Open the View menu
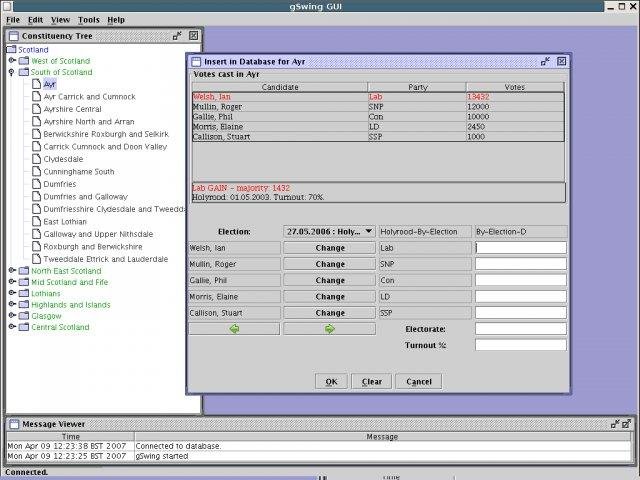Image resolution: width=640 pixels, height=480 pixels. 60,20
